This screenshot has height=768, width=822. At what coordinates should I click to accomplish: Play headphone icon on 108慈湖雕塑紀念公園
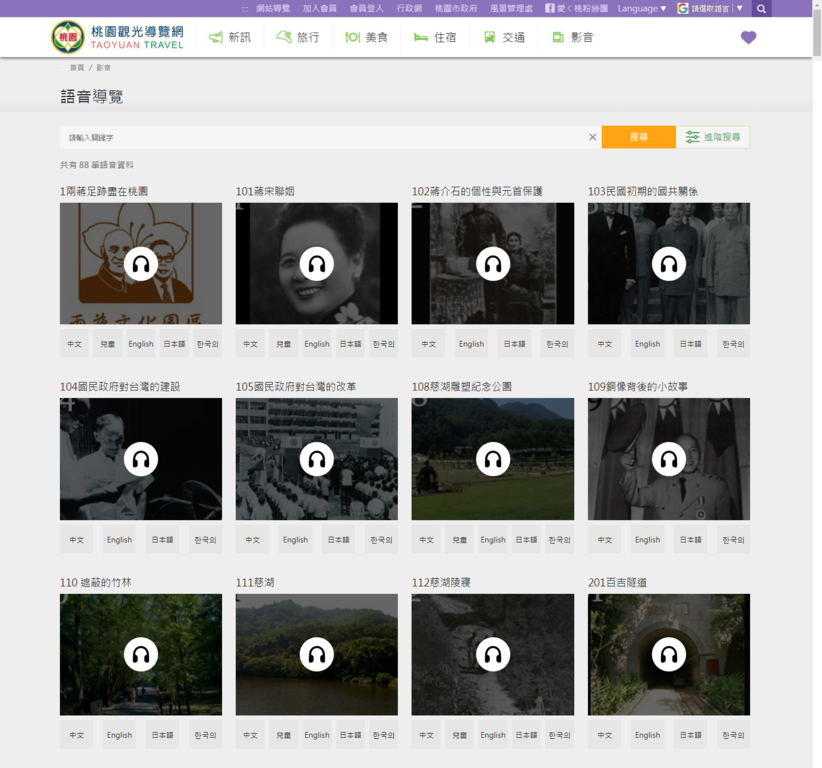tap(493, 459)
